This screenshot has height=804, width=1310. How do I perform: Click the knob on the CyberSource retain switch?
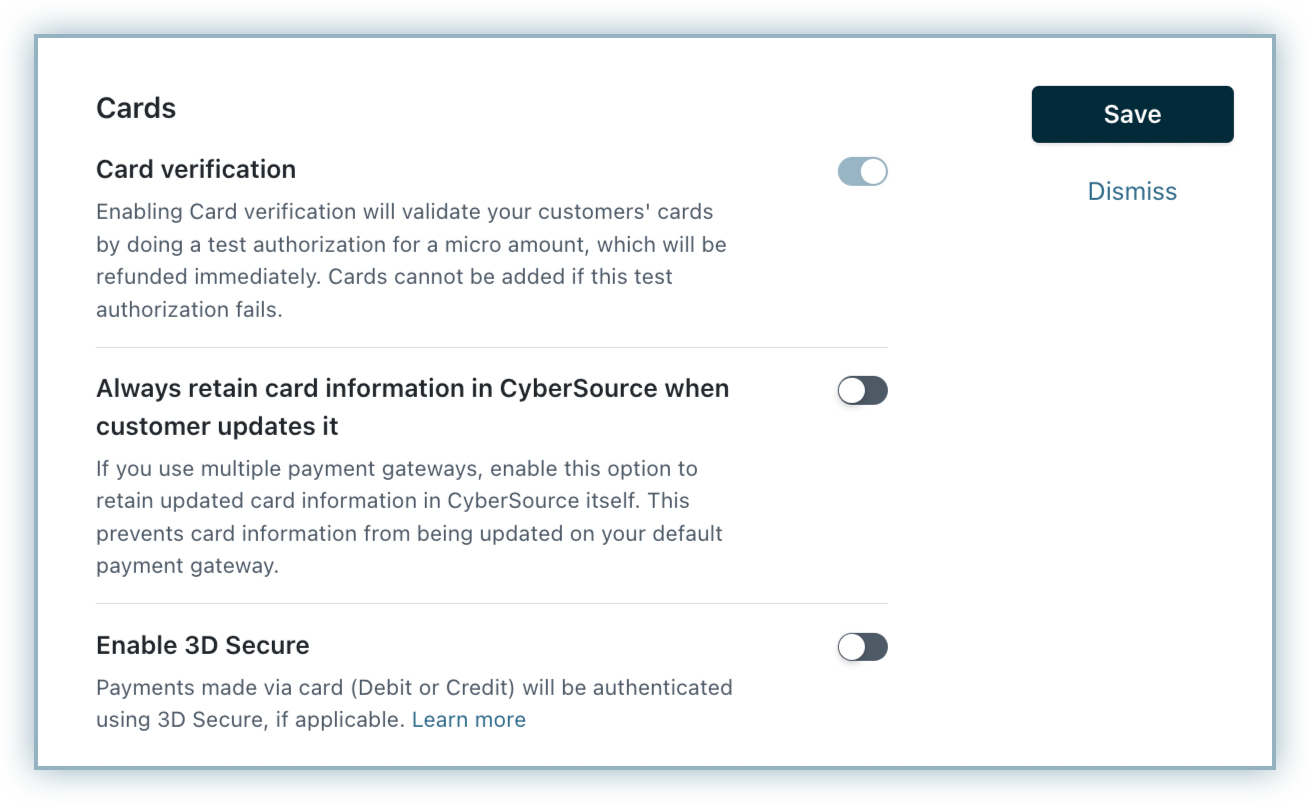[852, 390]
